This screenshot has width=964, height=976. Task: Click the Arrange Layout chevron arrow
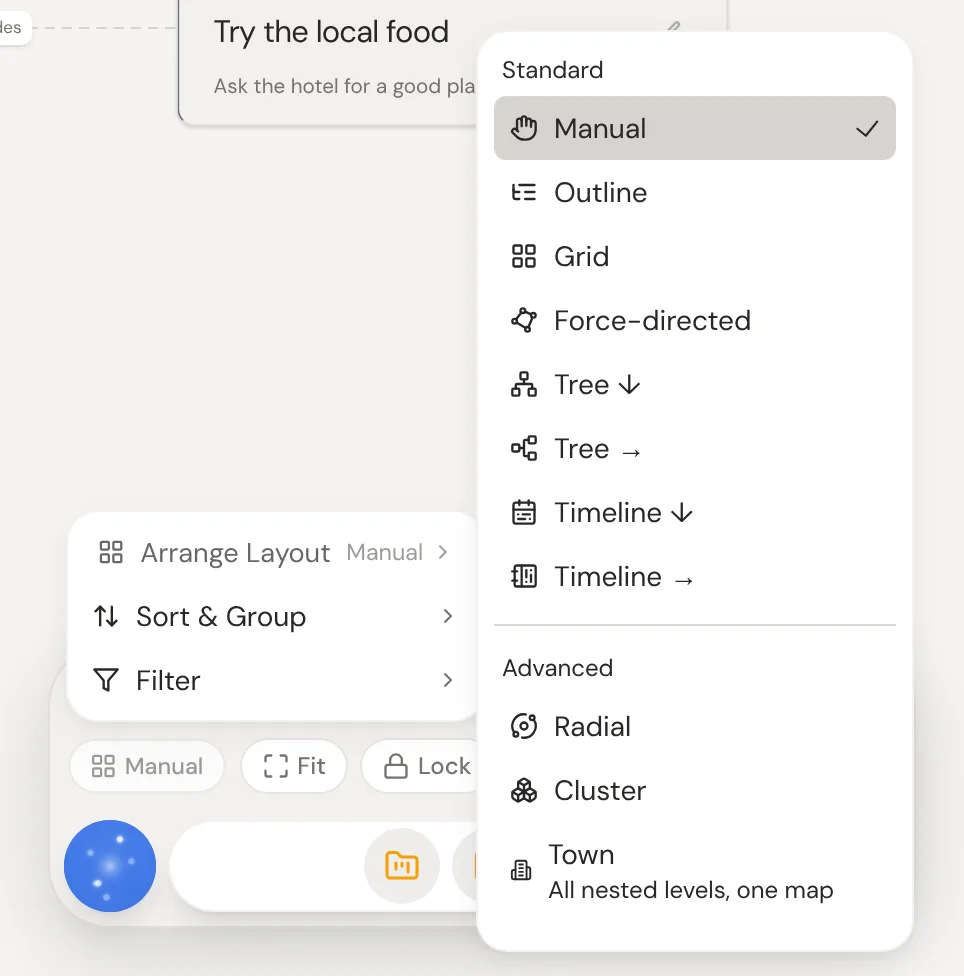(x=442, y=552)
